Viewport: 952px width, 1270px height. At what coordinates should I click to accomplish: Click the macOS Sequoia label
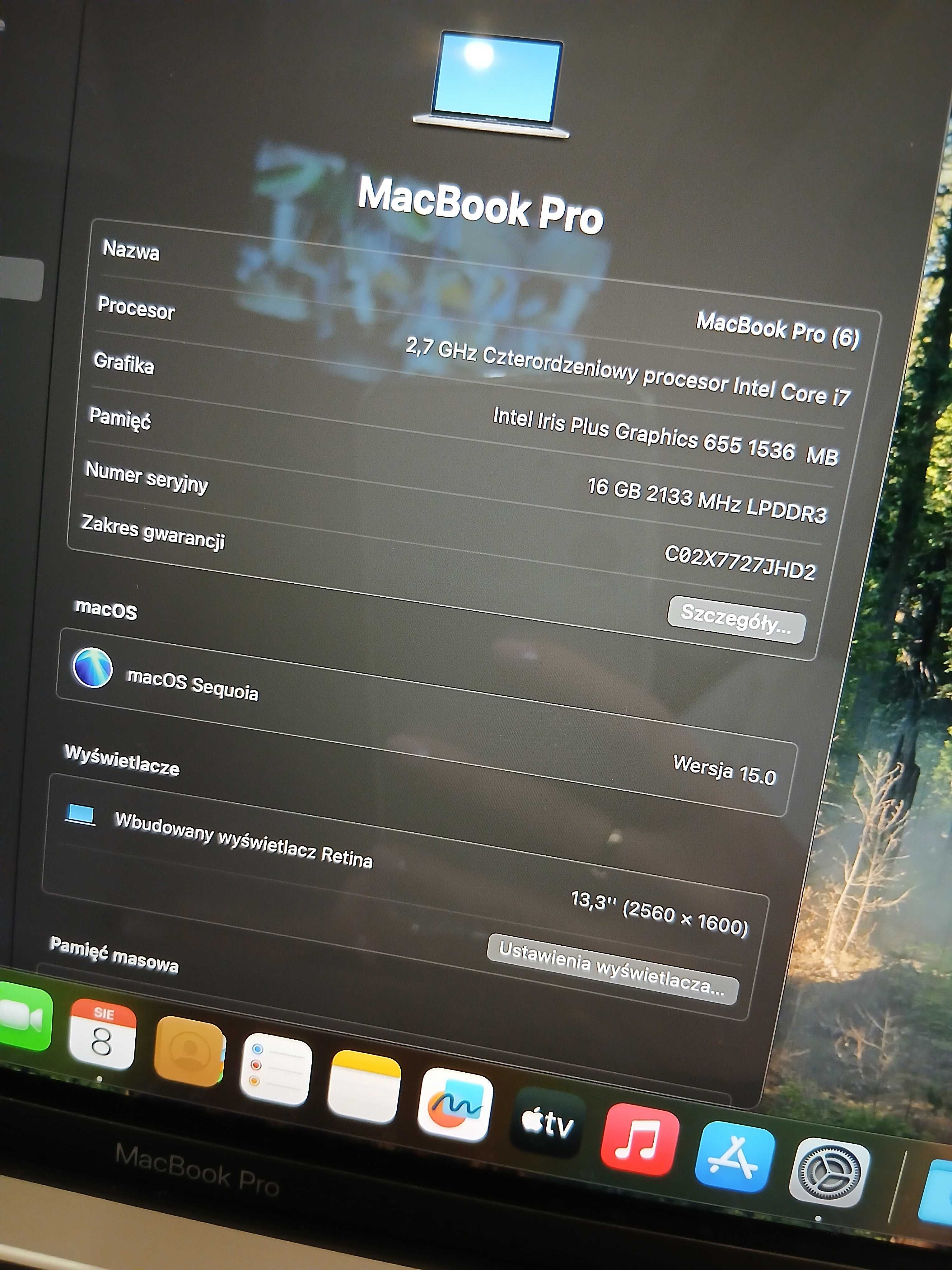tap(193, 684)
